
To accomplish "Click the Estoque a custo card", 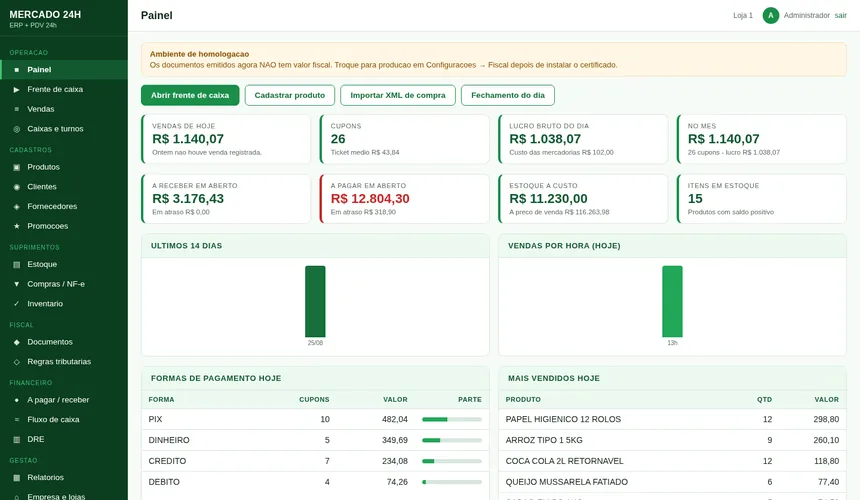I will click(x=583, y=199).
